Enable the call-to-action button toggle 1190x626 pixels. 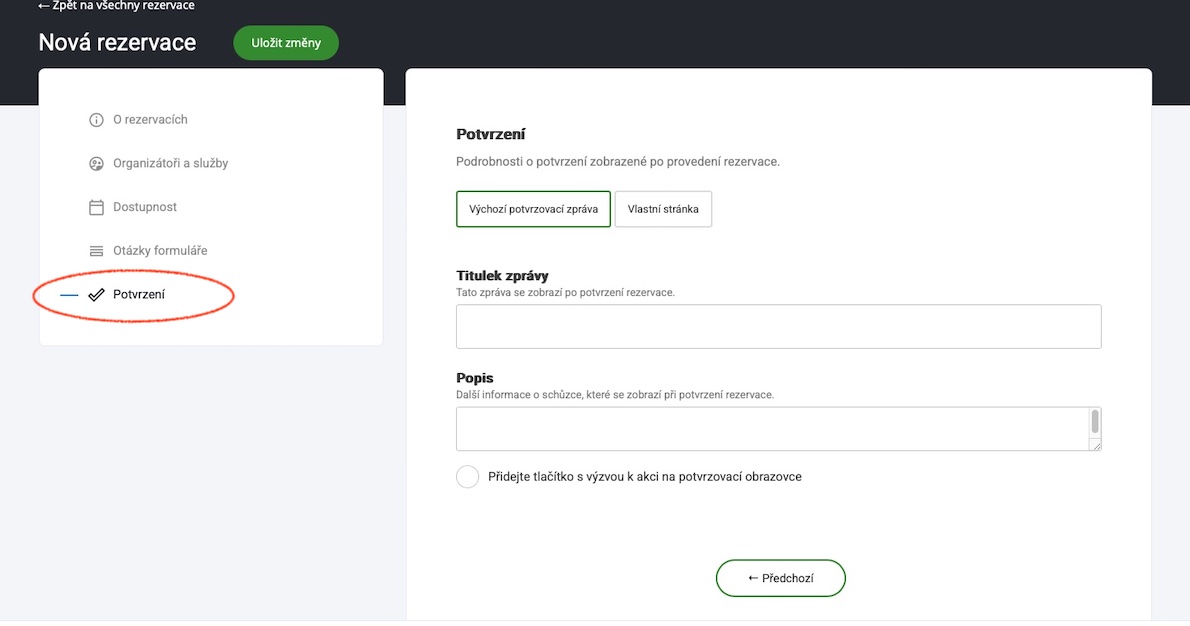coord(467,477)
